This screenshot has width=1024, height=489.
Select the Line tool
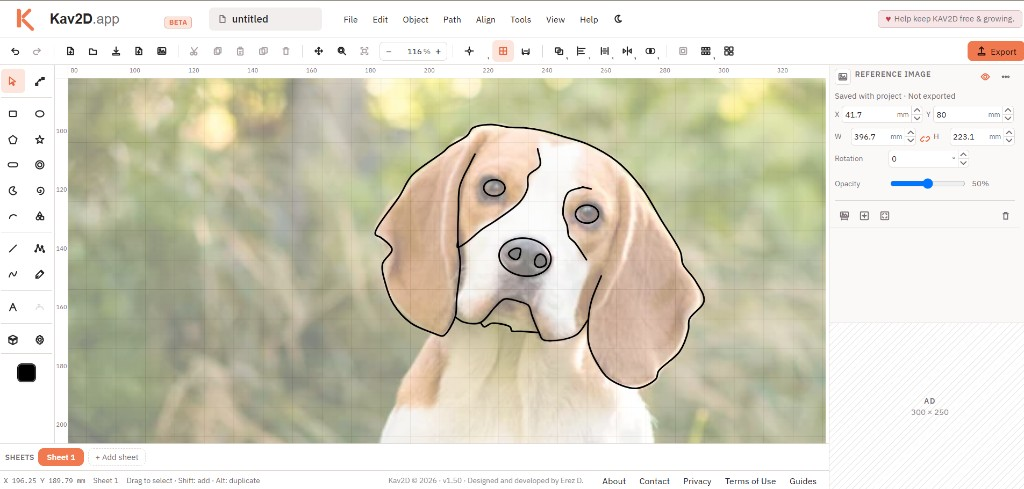(13, 249)
